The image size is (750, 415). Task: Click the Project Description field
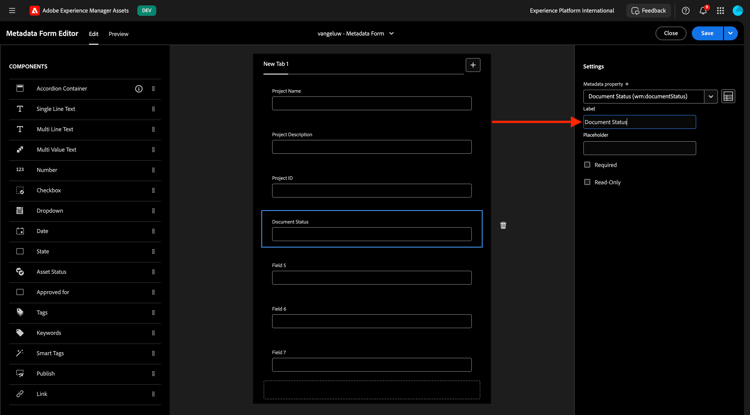(372, 147)
